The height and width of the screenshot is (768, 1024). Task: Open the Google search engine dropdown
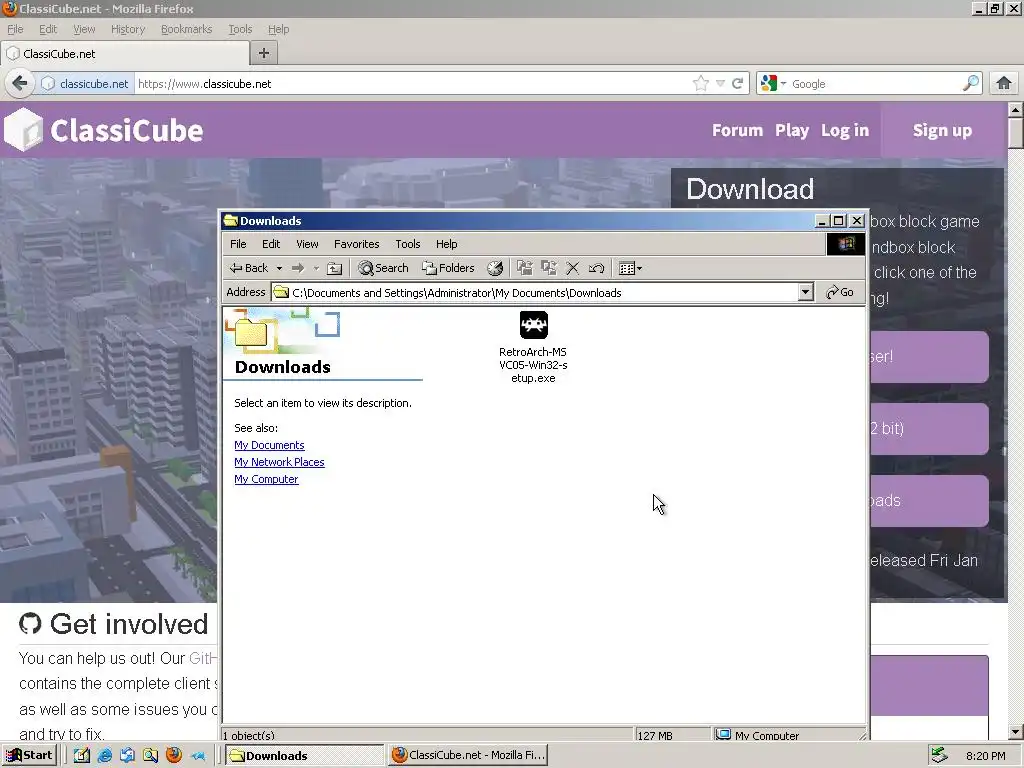tap(773, 83)
